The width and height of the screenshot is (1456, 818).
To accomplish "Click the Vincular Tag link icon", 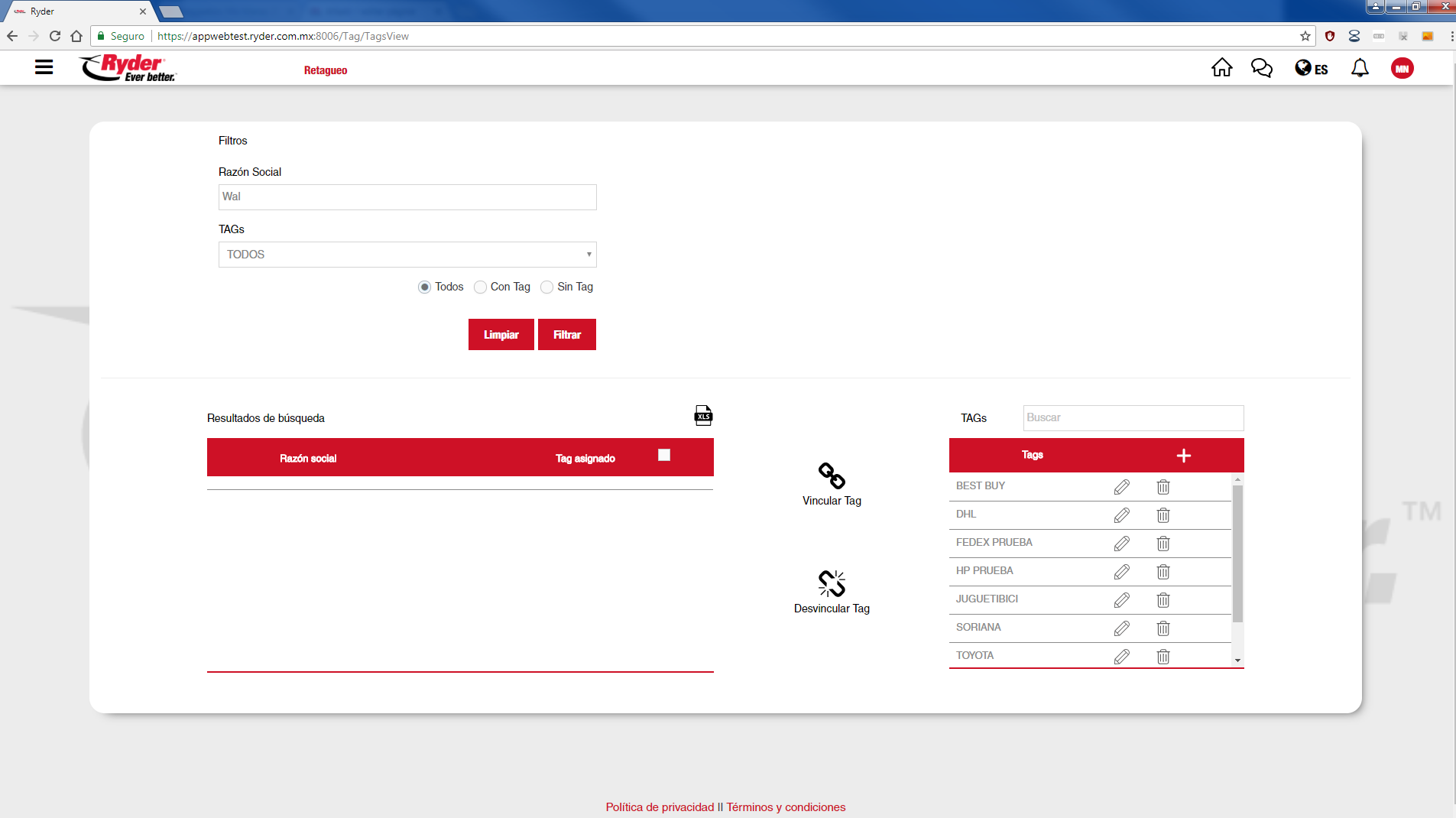I will click(832, 476).
